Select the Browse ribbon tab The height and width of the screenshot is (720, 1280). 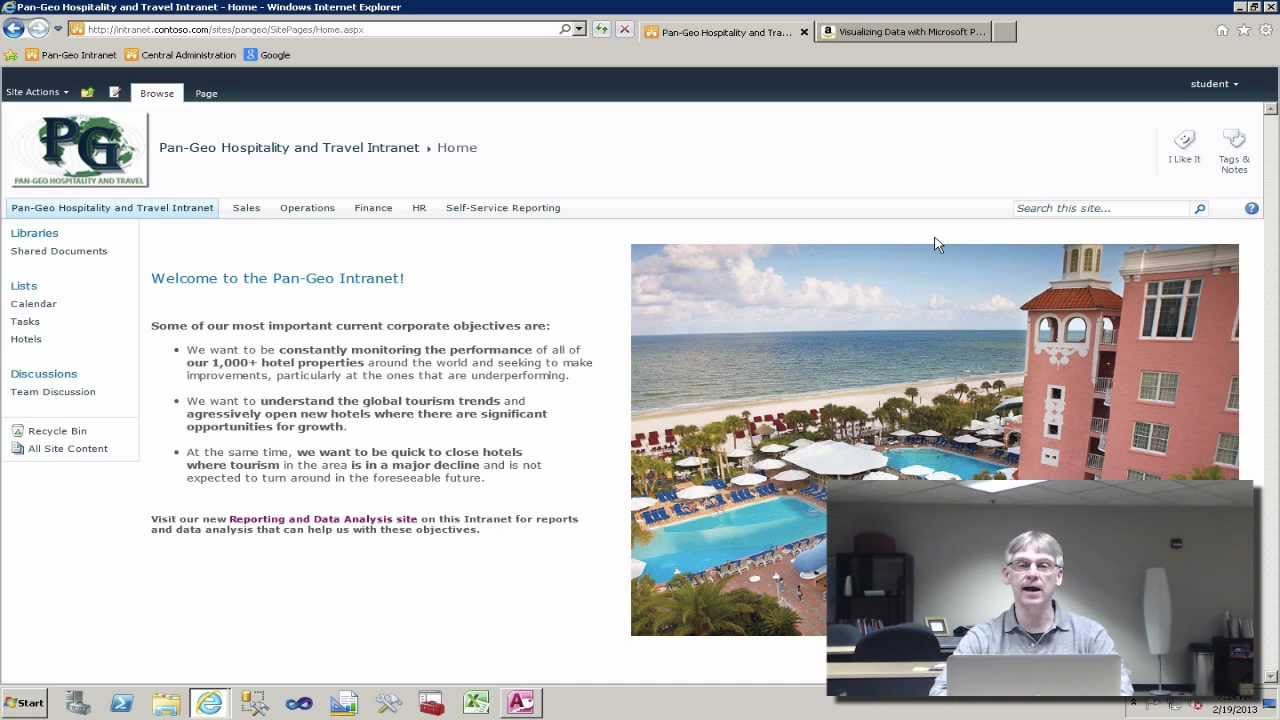click(x=157, y=93)
